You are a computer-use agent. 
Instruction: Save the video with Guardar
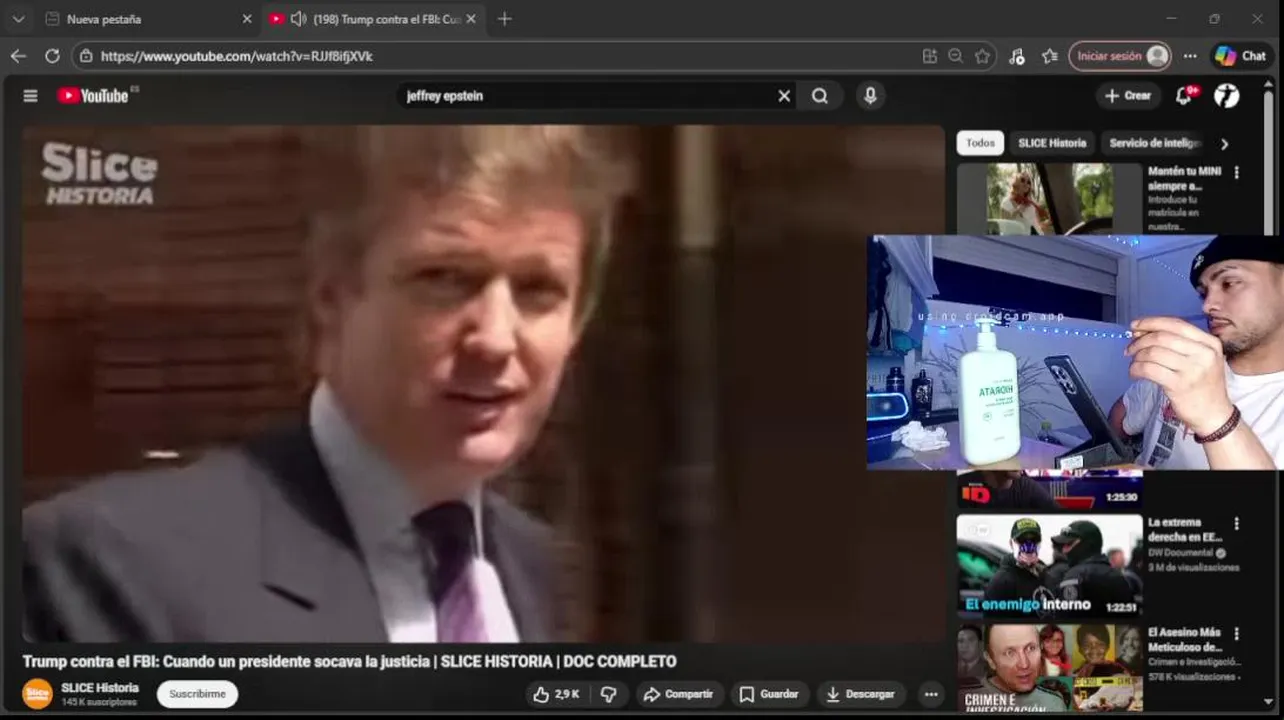pyautogui.click(x=768, y=694)
